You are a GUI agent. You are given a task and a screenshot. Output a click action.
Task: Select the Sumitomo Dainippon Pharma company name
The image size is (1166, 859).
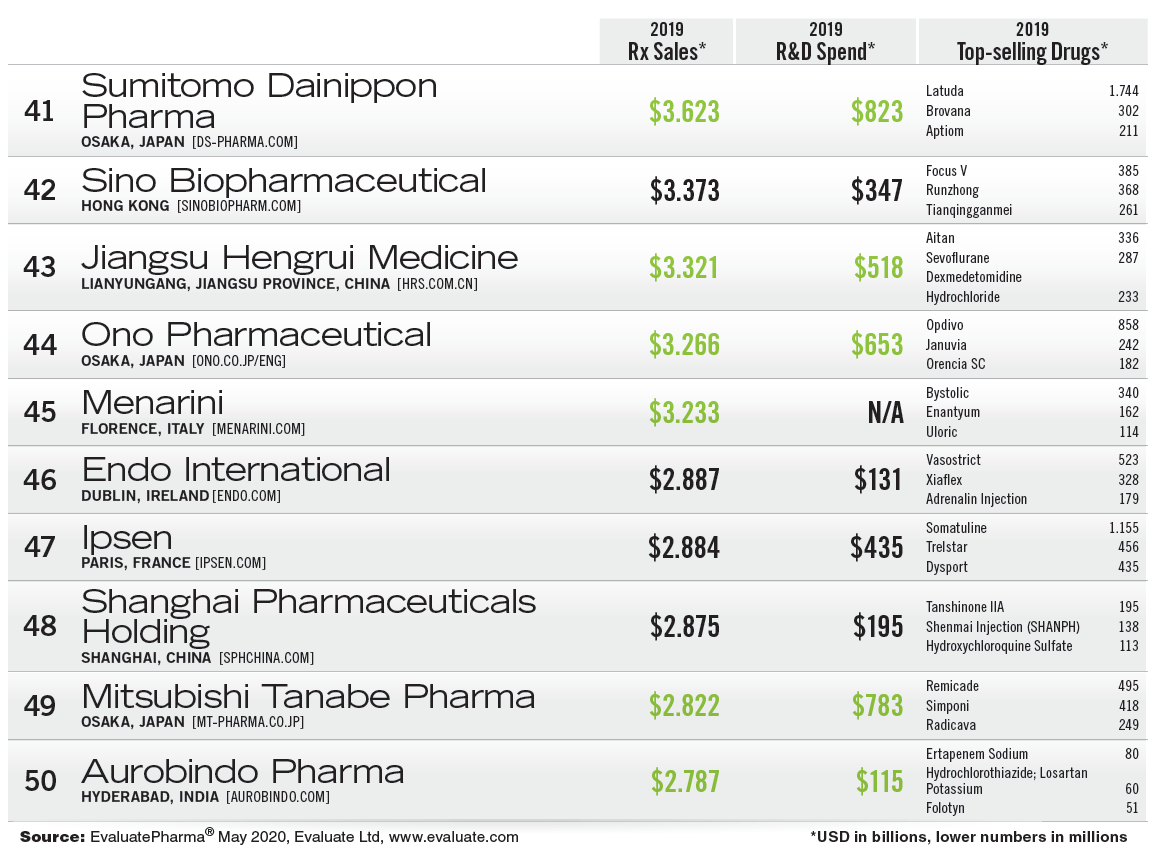[x=259, y=100]
